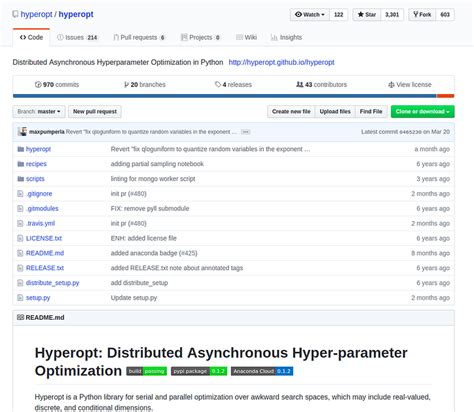Open the .gitmodules file
The image size is (474, 412).
coord(42,208)
